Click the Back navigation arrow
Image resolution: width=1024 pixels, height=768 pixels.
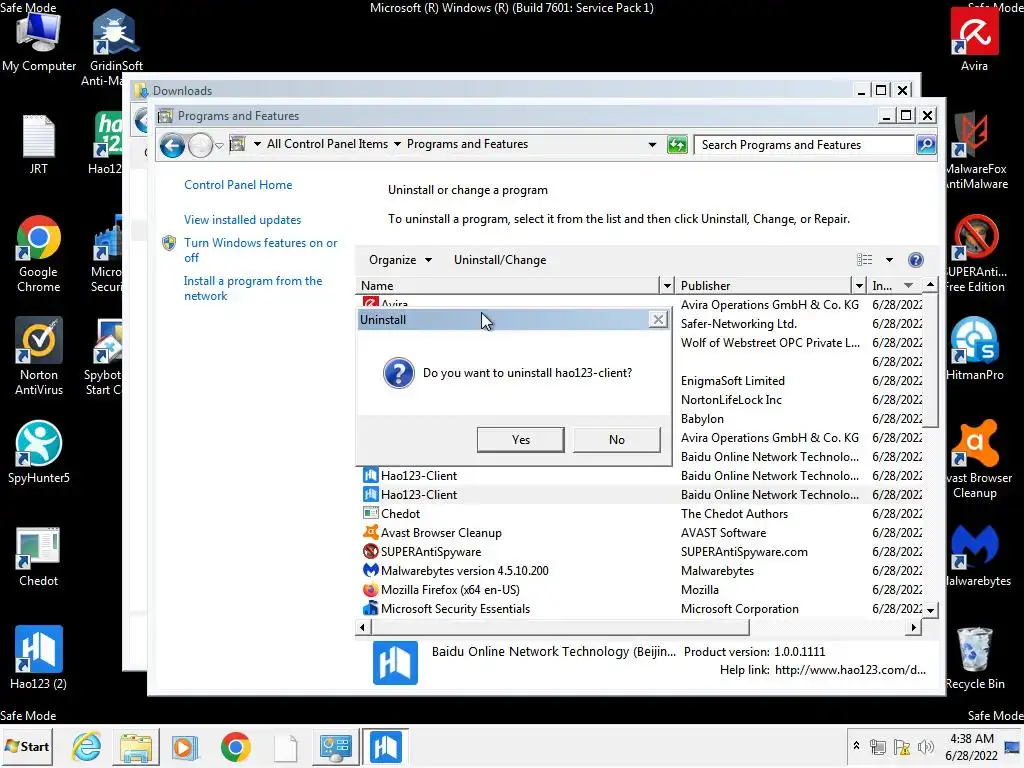[172, 145]
